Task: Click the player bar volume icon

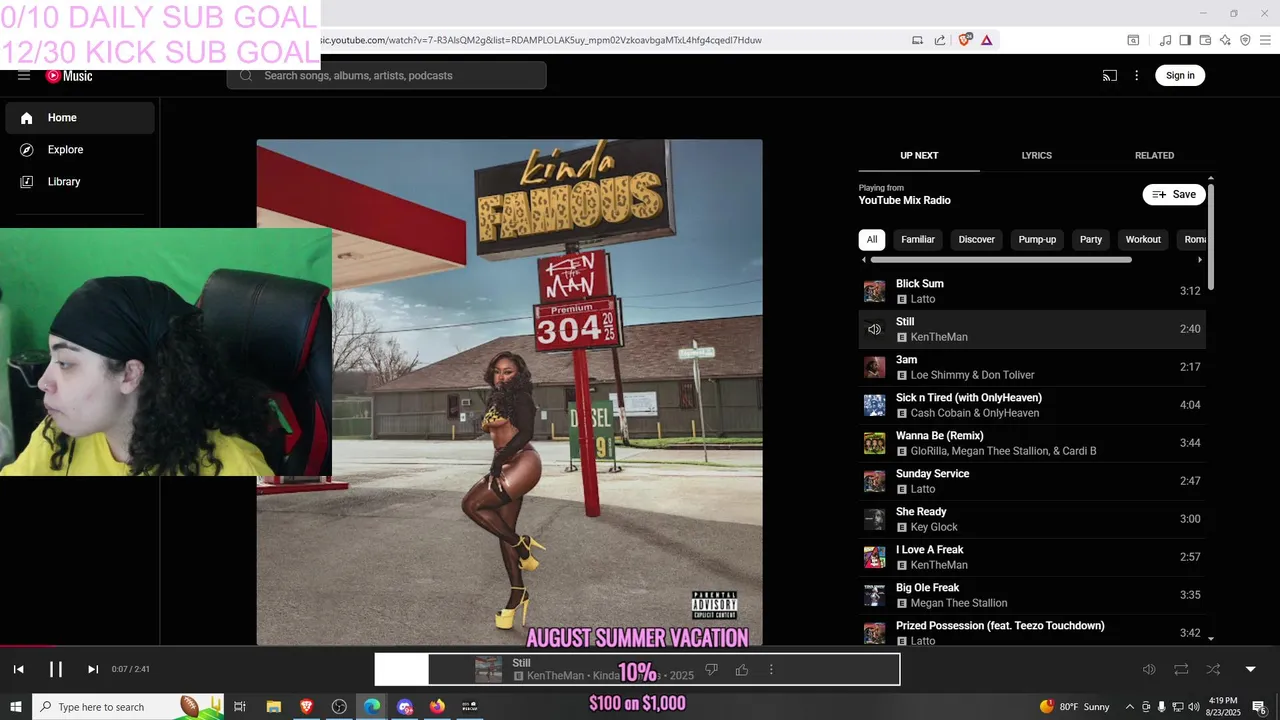Action: 1149,669
